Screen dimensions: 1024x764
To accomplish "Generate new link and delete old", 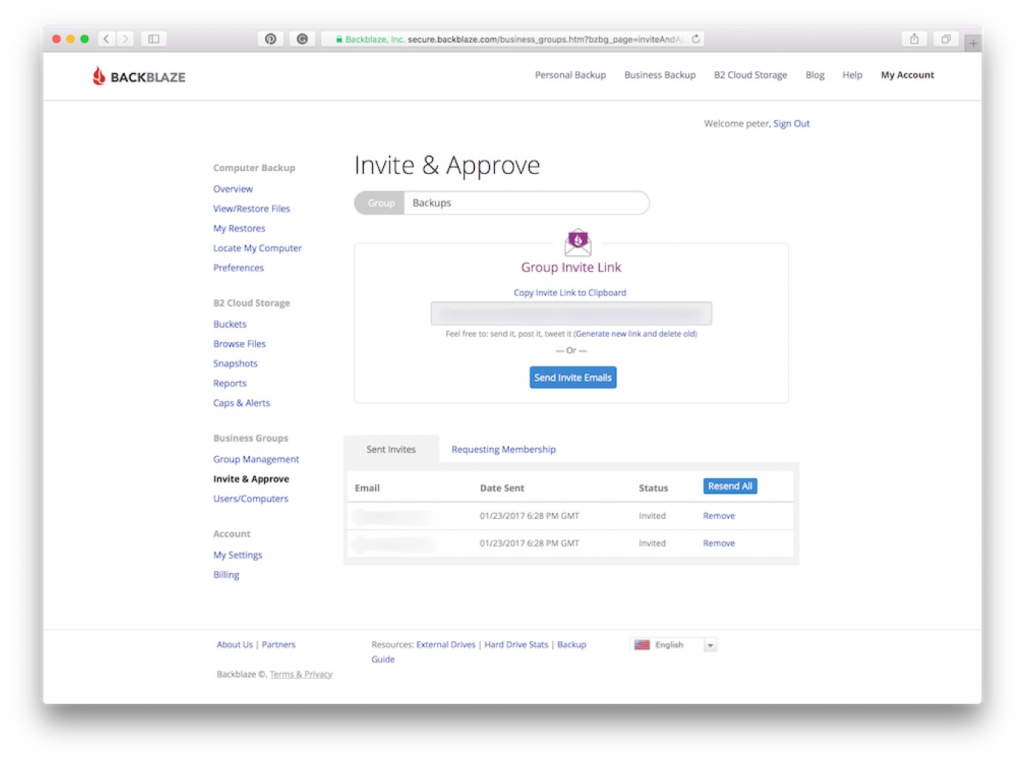I will pyautogui.click(x=635, y=334).
